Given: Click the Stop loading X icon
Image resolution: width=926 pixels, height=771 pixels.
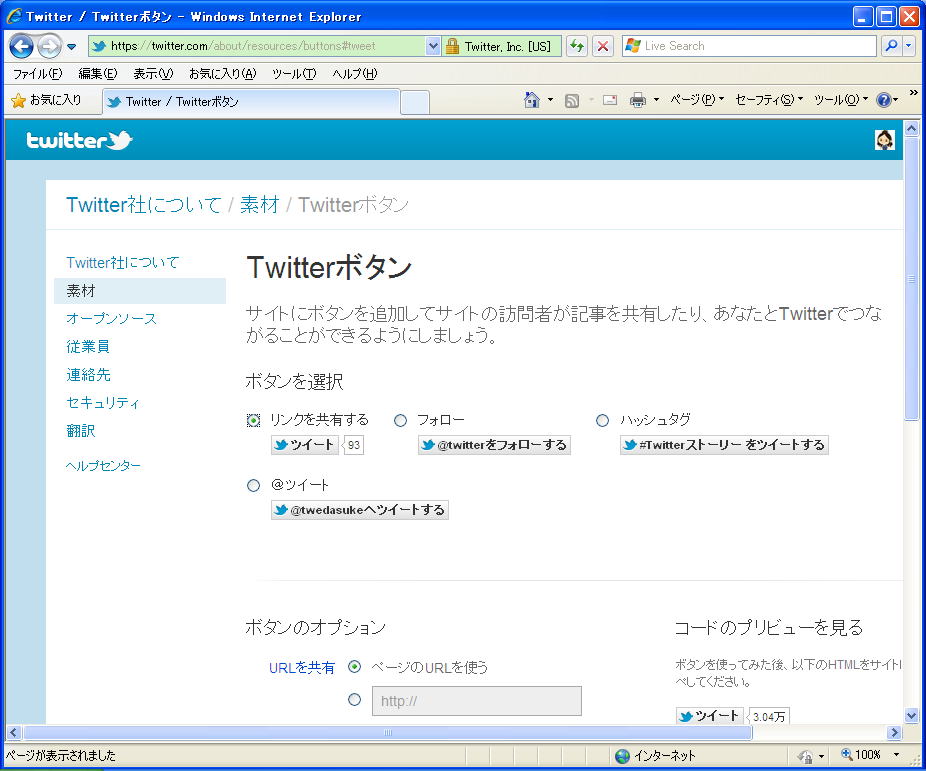Looking at the screenshot, I should pos(603,46).
